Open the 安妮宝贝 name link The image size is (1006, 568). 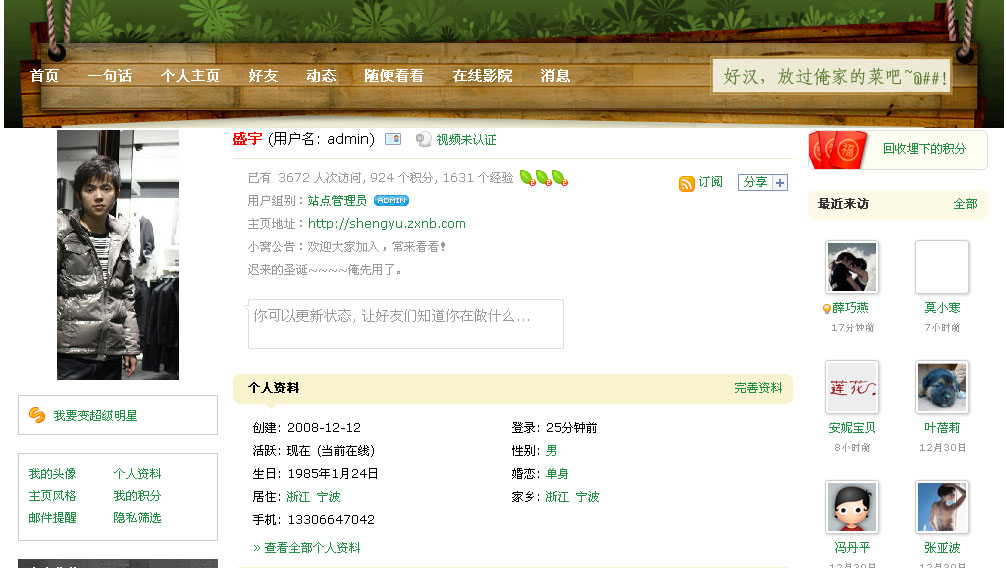pos(851,427)
